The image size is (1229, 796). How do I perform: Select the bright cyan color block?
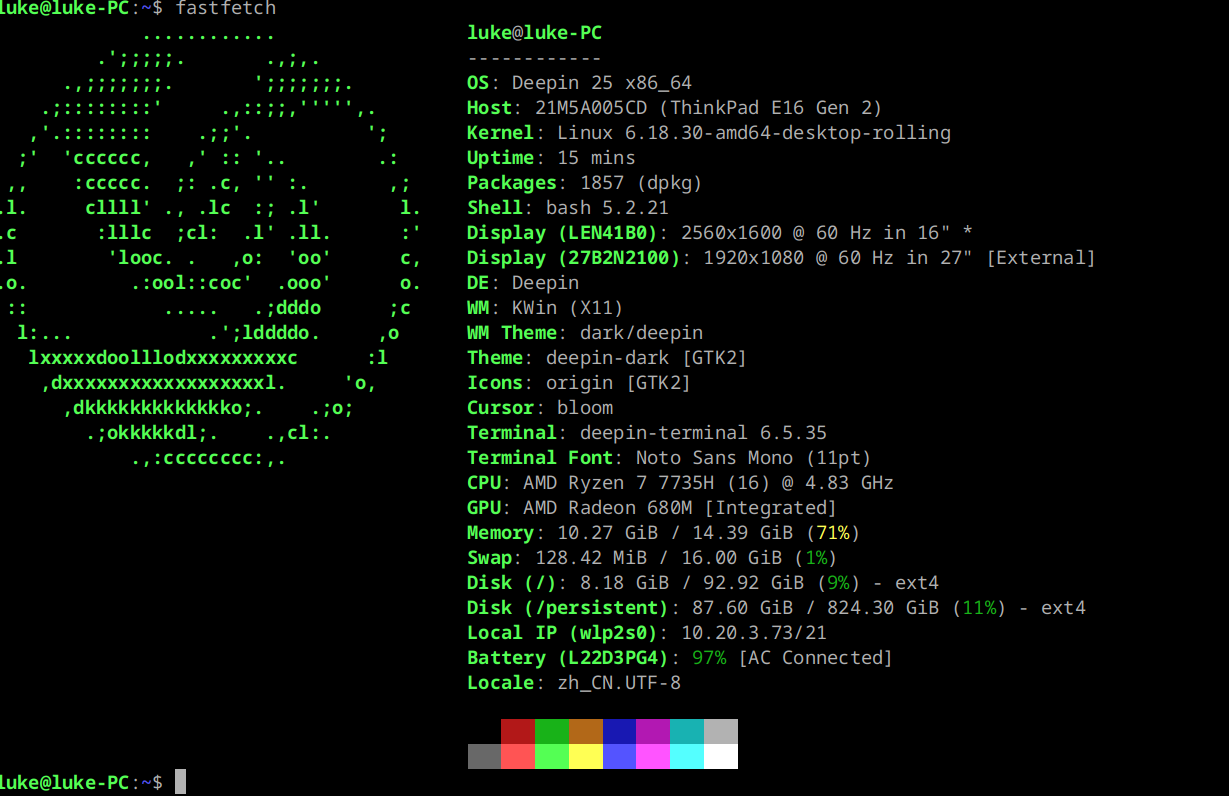click(687, 757)
